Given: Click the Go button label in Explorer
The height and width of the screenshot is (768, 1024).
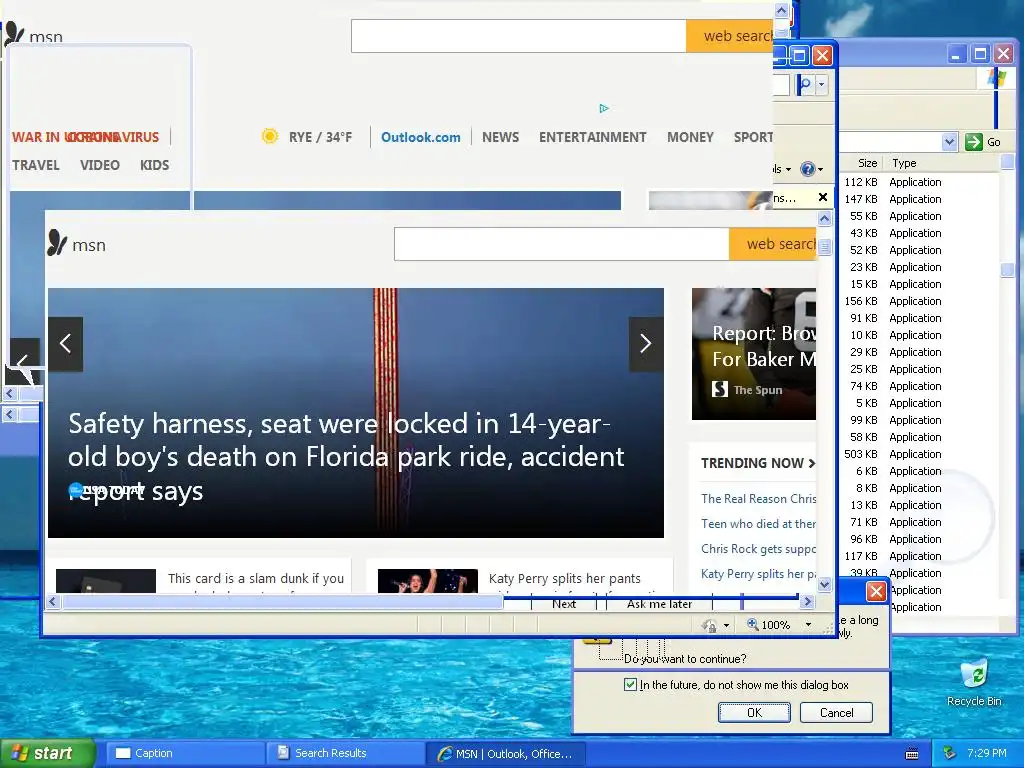Looking at the screenshot, I should [993, 142].
